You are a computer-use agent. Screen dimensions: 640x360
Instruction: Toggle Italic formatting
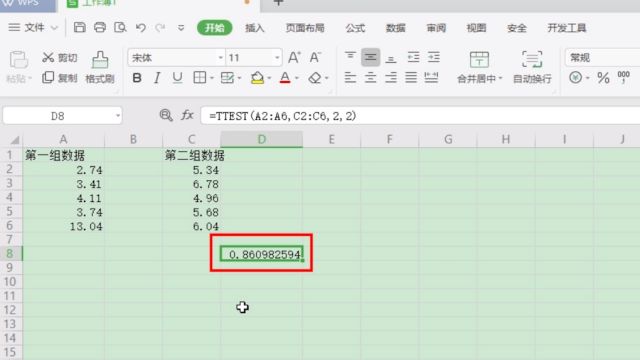[x=157, y=78]
